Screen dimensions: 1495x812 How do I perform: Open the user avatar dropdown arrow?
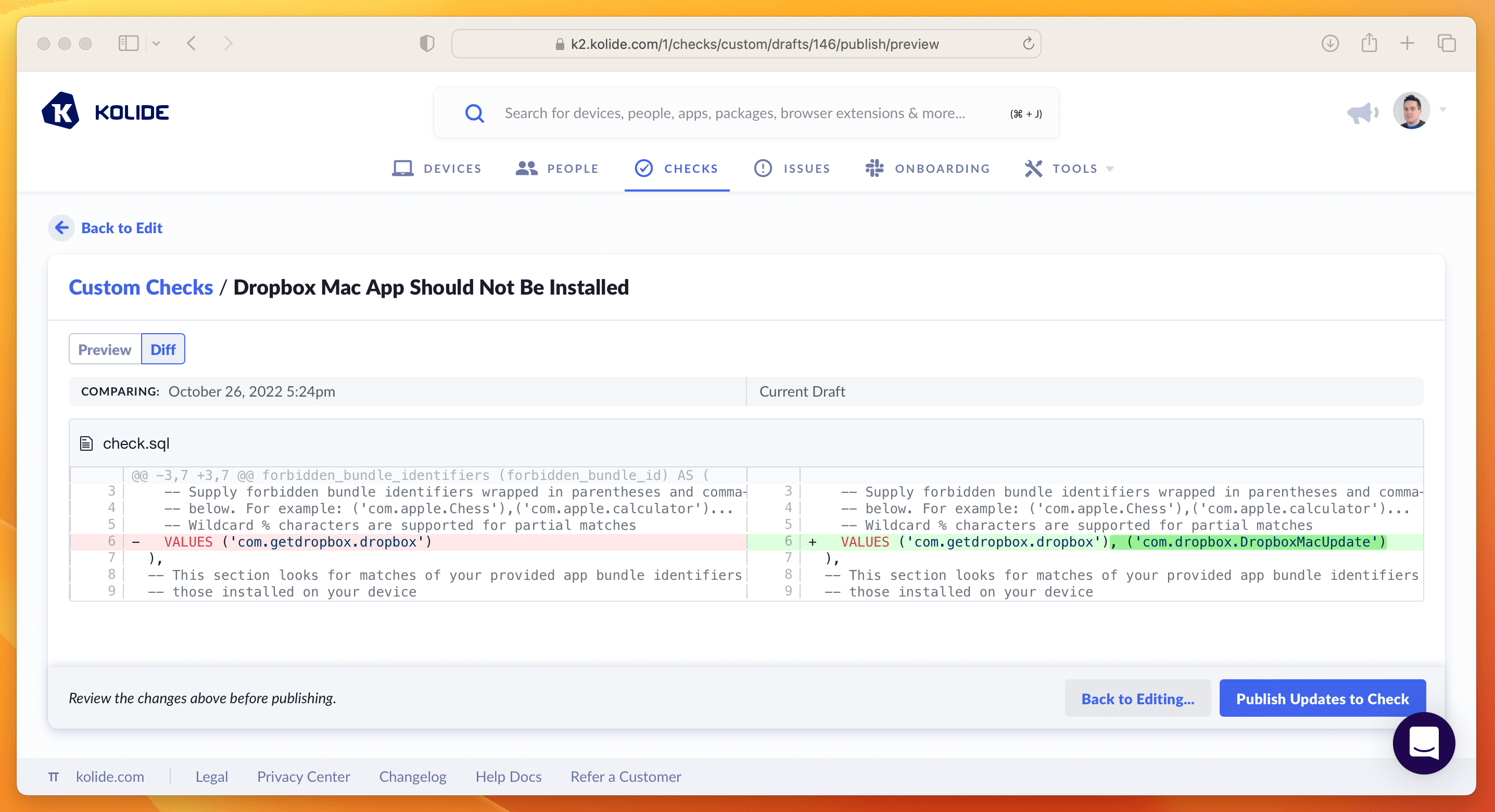pos(1443,110)
